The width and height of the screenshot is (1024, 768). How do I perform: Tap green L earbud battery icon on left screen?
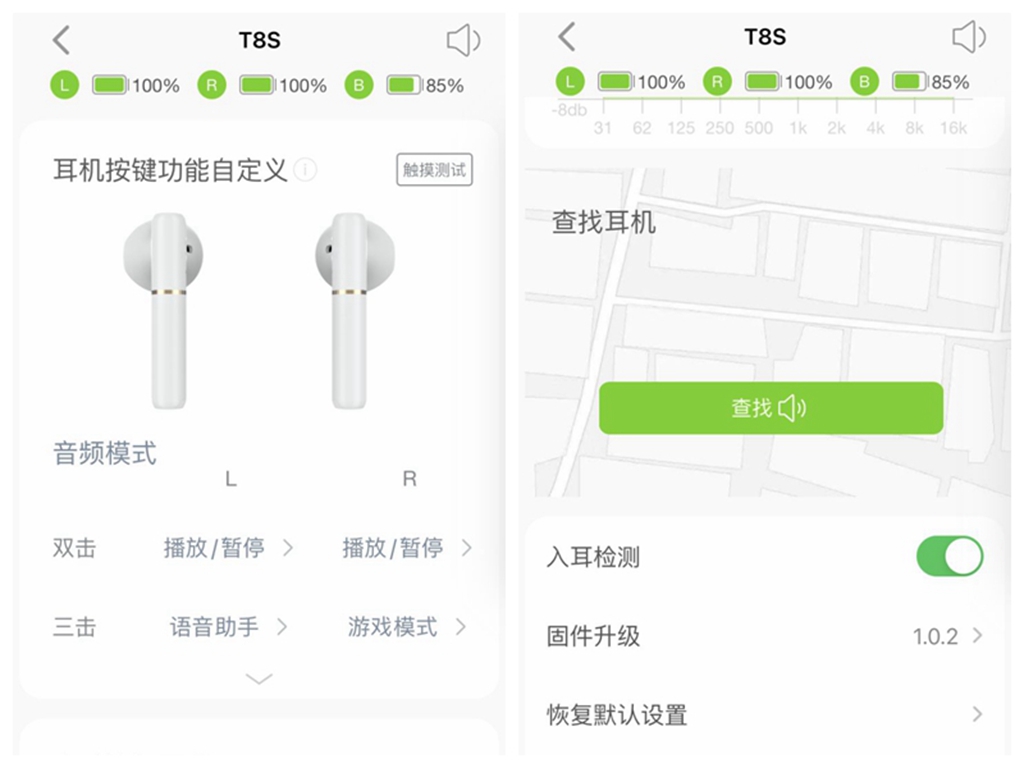tap(65, 85)
